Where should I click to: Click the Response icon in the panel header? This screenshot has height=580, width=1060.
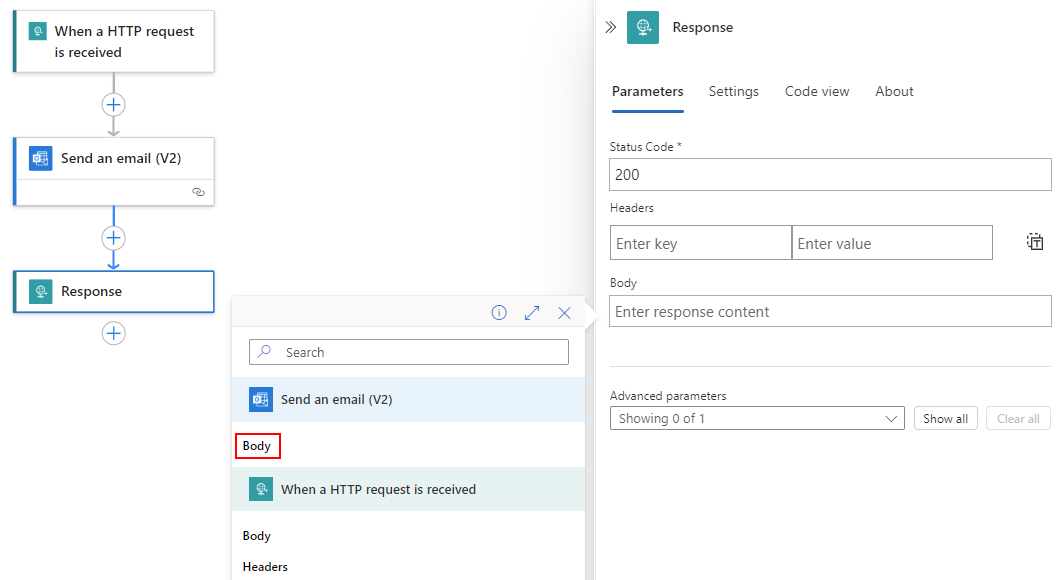(x=643, y=27)
